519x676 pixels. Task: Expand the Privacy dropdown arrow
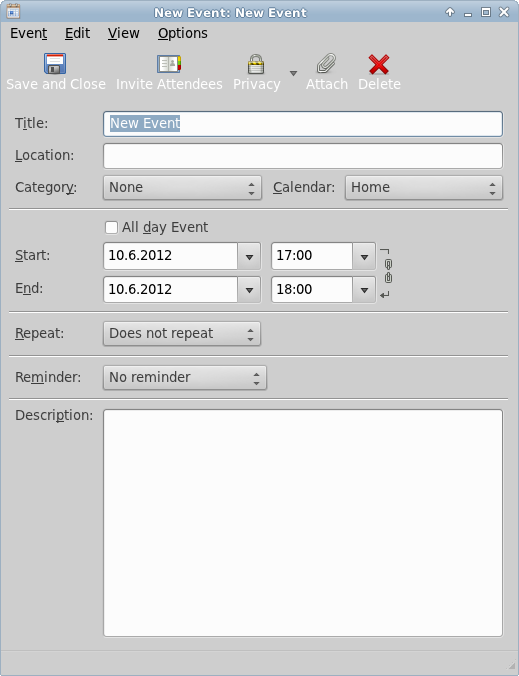[x=293, y=73]
